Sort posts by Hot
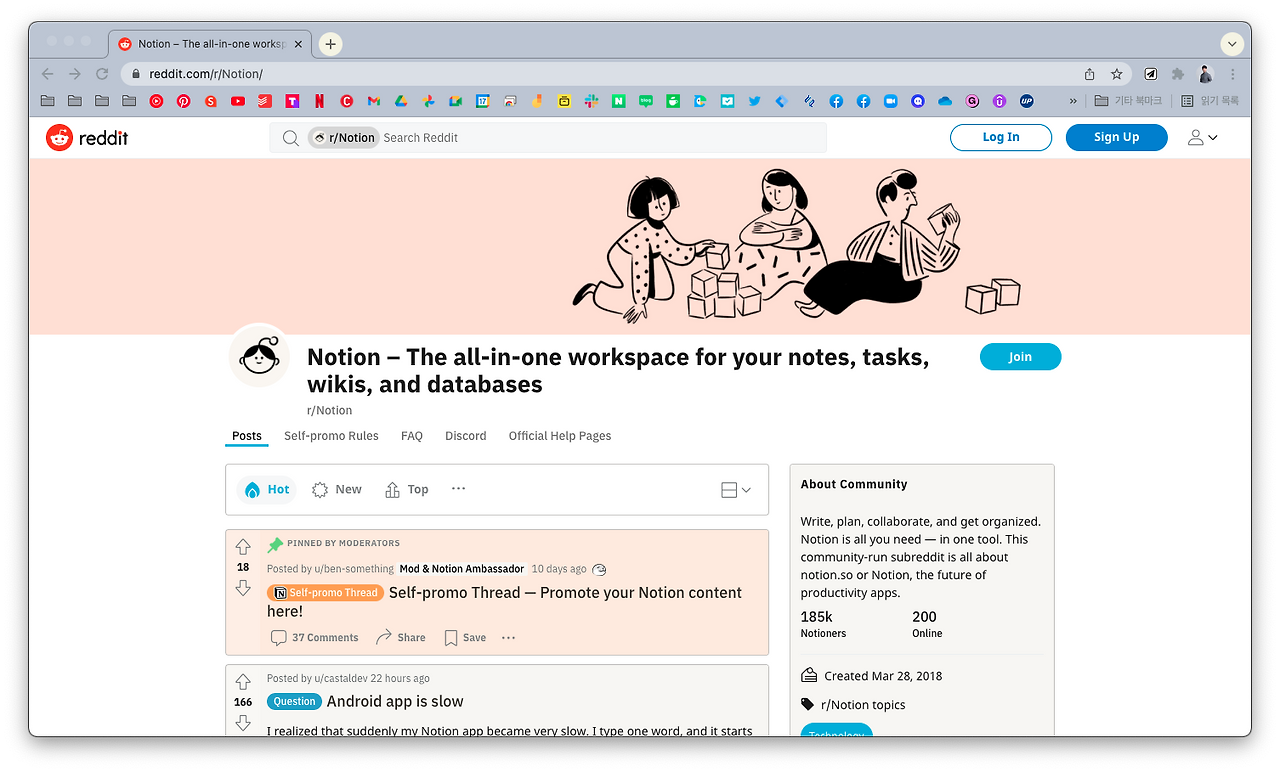The height and width of the screenshot is (772, 1280). coord(267,490)
